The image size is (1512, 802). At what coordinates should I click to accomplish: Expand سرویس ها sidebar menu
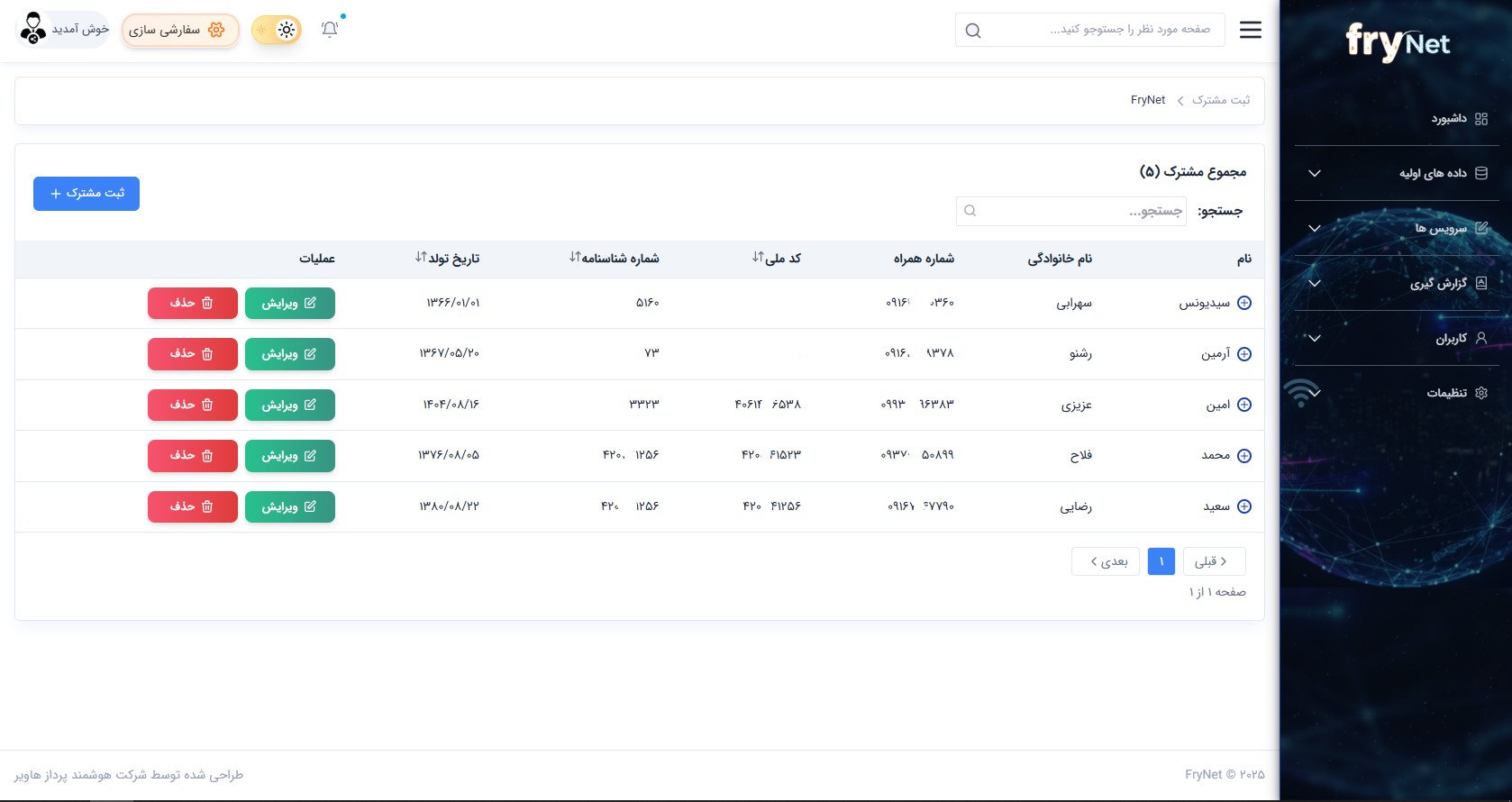[1397, 228]
